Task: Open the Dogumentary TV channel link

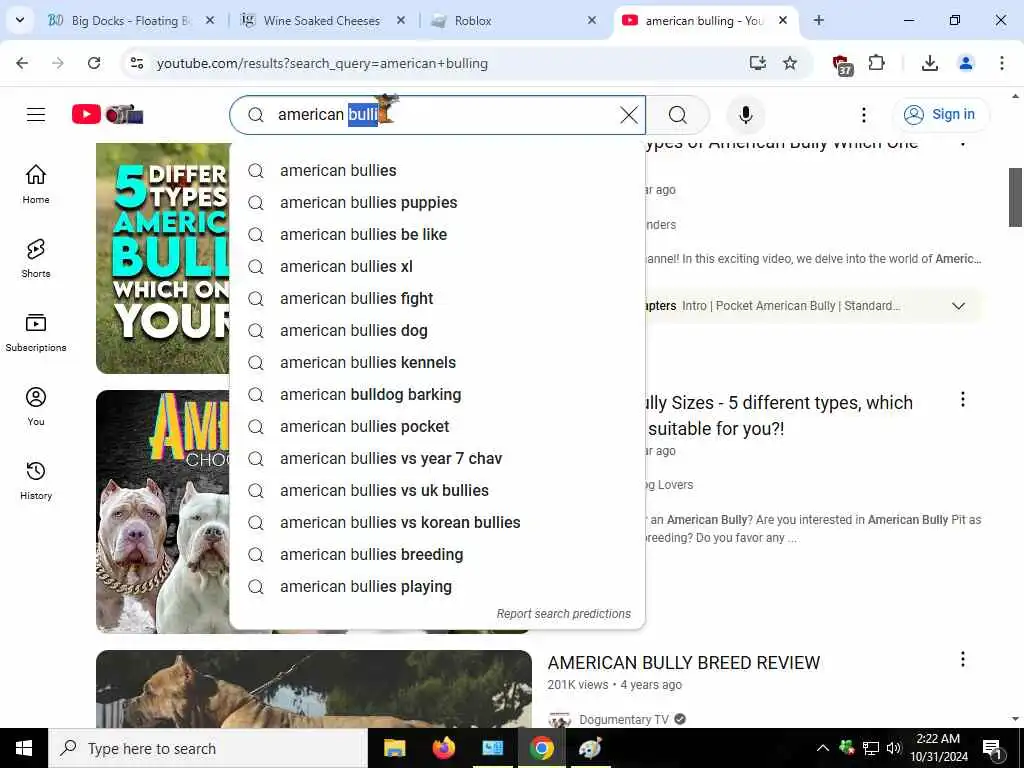Action: 624,719
